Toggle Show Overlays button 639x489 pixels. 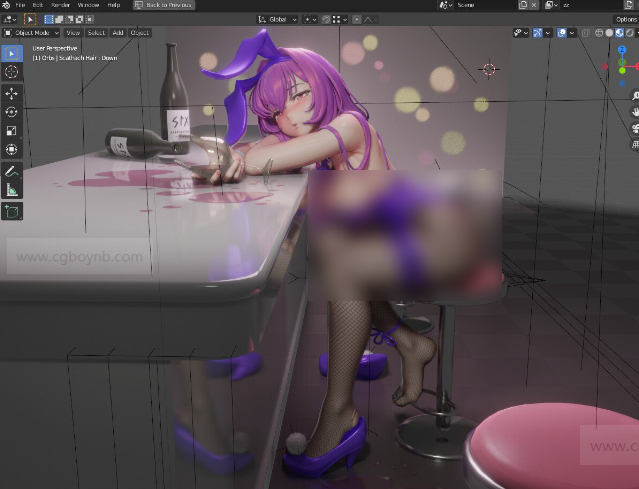pyautogui.click(x=562, y=33)
